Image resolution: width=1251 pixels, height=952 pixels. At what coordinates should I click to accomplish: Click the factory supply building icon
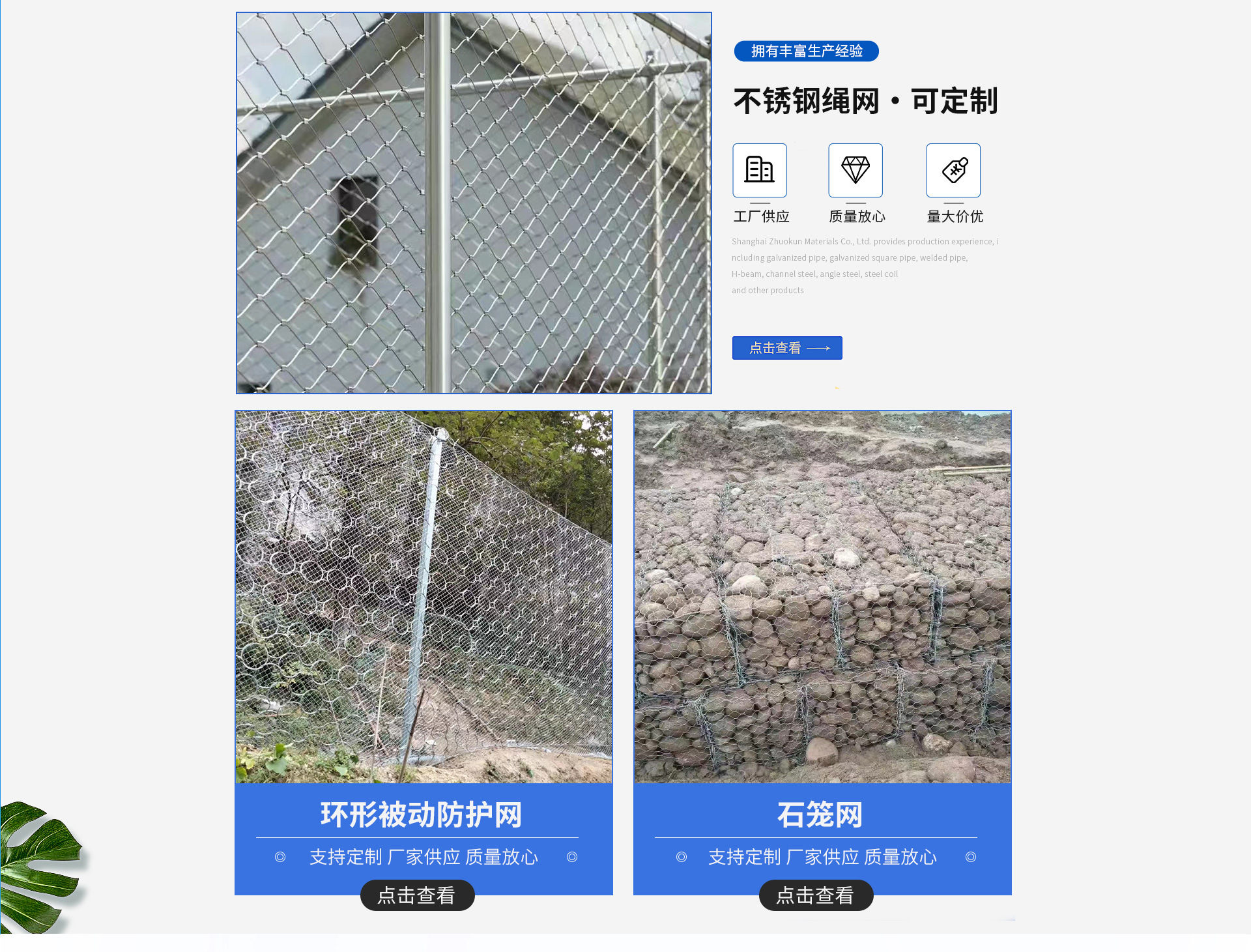760,170
